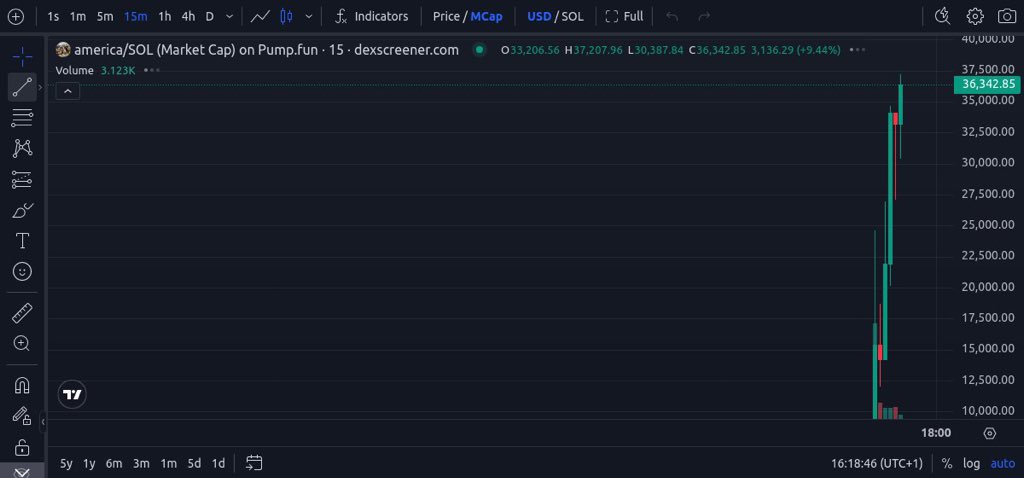Set range to 5d
This screenshot has width=1024, height=478.
point(194,464)
